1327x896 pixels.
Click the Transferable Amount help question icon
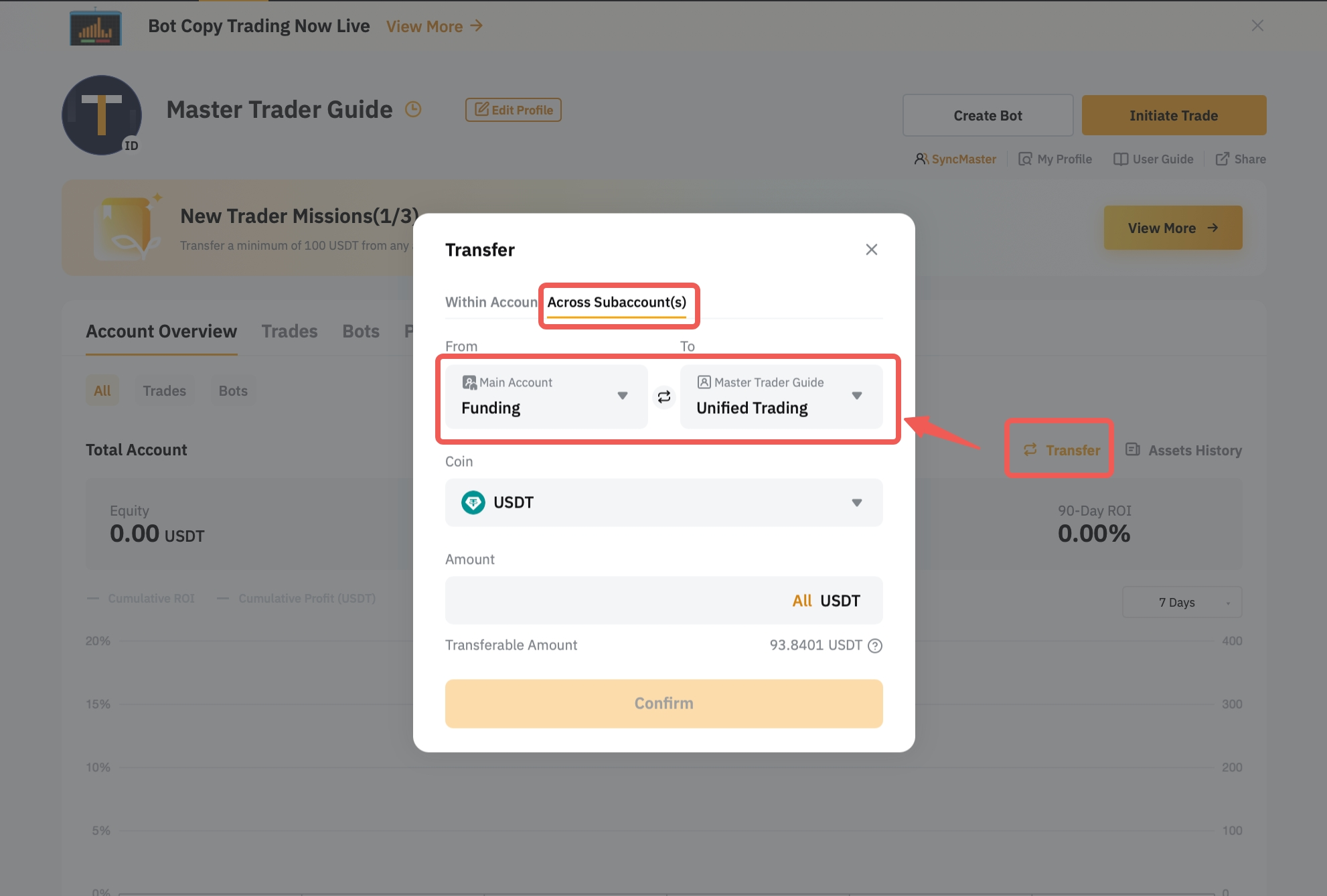[x=874, y=646]
